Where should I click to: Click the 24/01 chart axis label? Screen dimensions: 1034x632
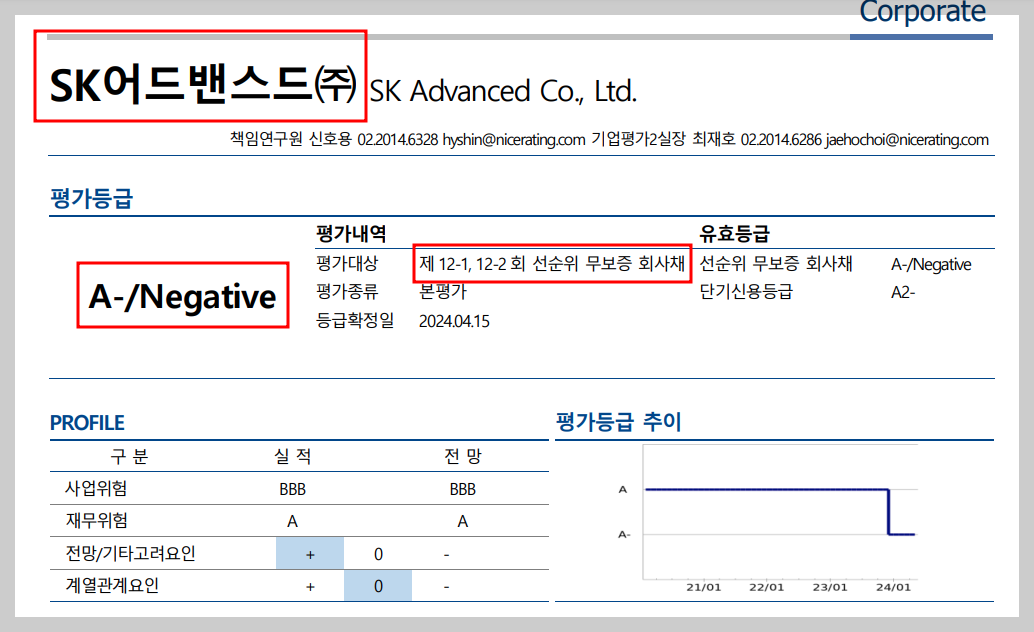tap(893, 587)
